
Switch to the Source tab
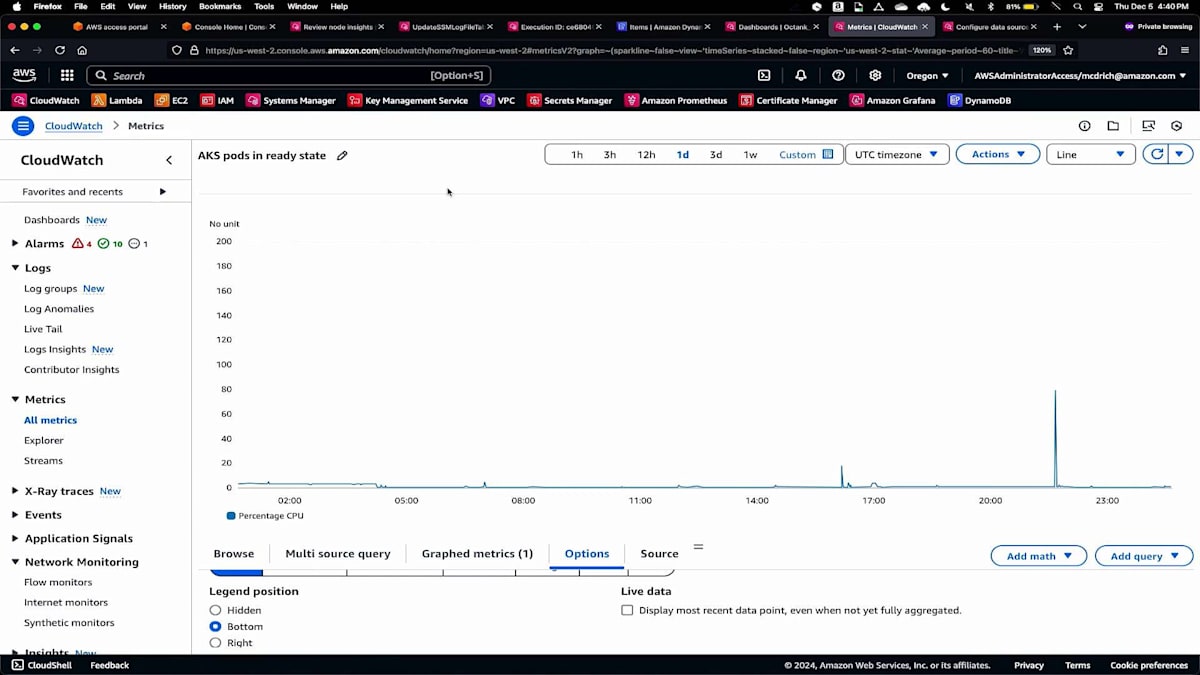(659, 553)
